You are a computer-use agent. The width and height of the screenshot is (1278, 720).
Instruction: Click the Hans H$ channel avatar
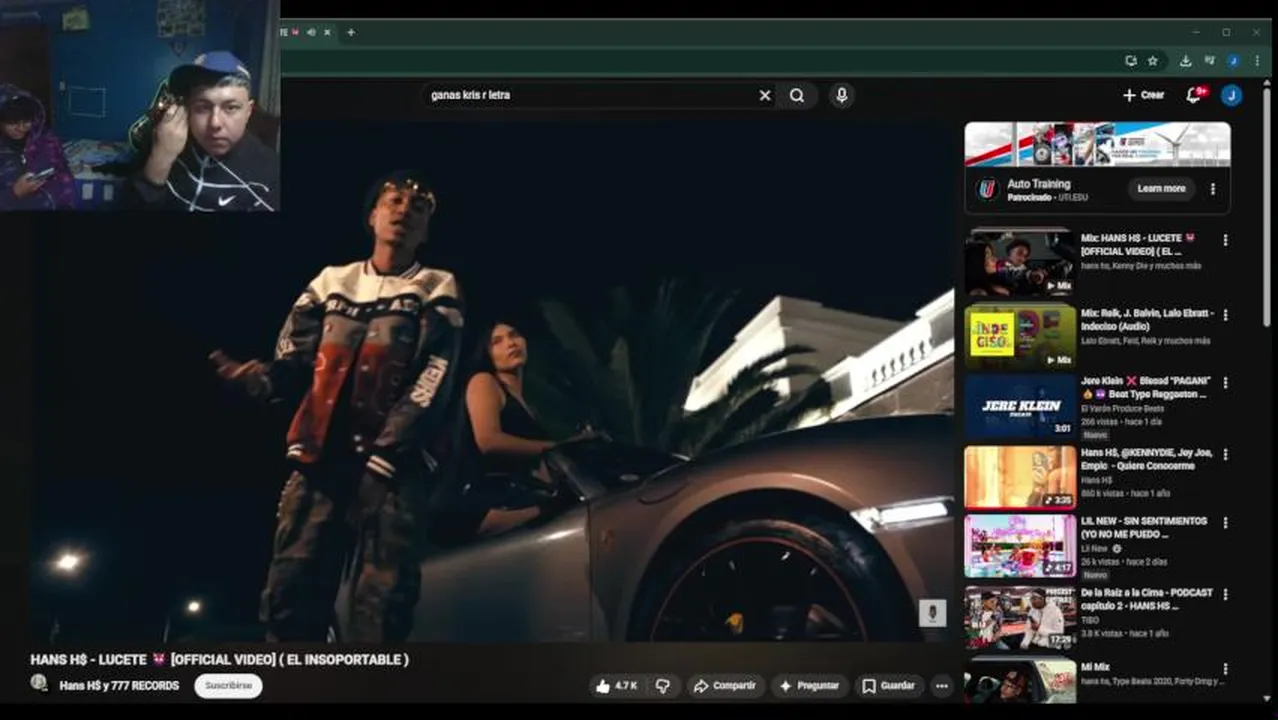point(39,683)
